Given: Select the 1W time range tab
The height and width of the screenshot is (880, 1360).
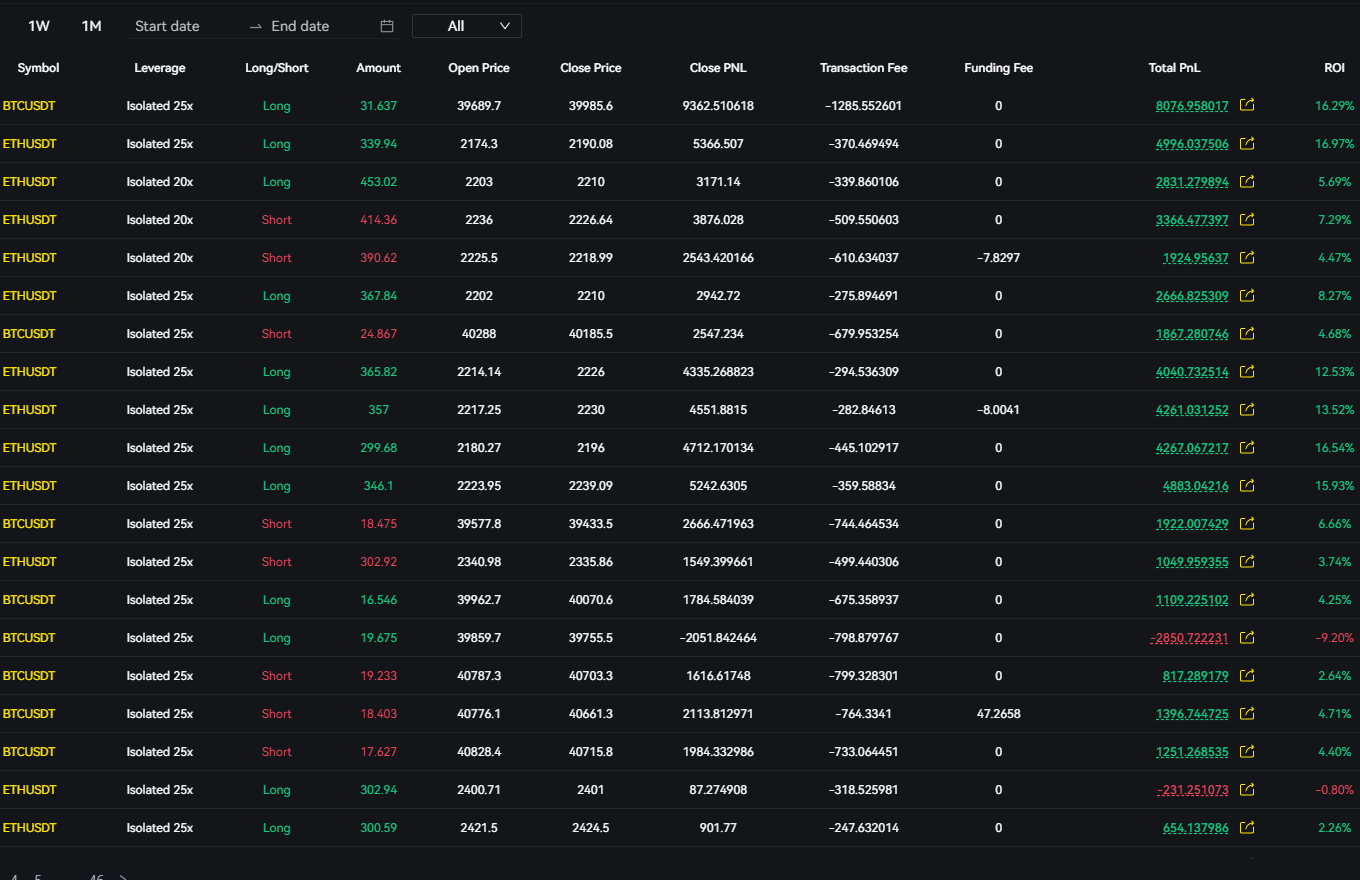Looking at the screenshot, I should [x=39, y=26].
